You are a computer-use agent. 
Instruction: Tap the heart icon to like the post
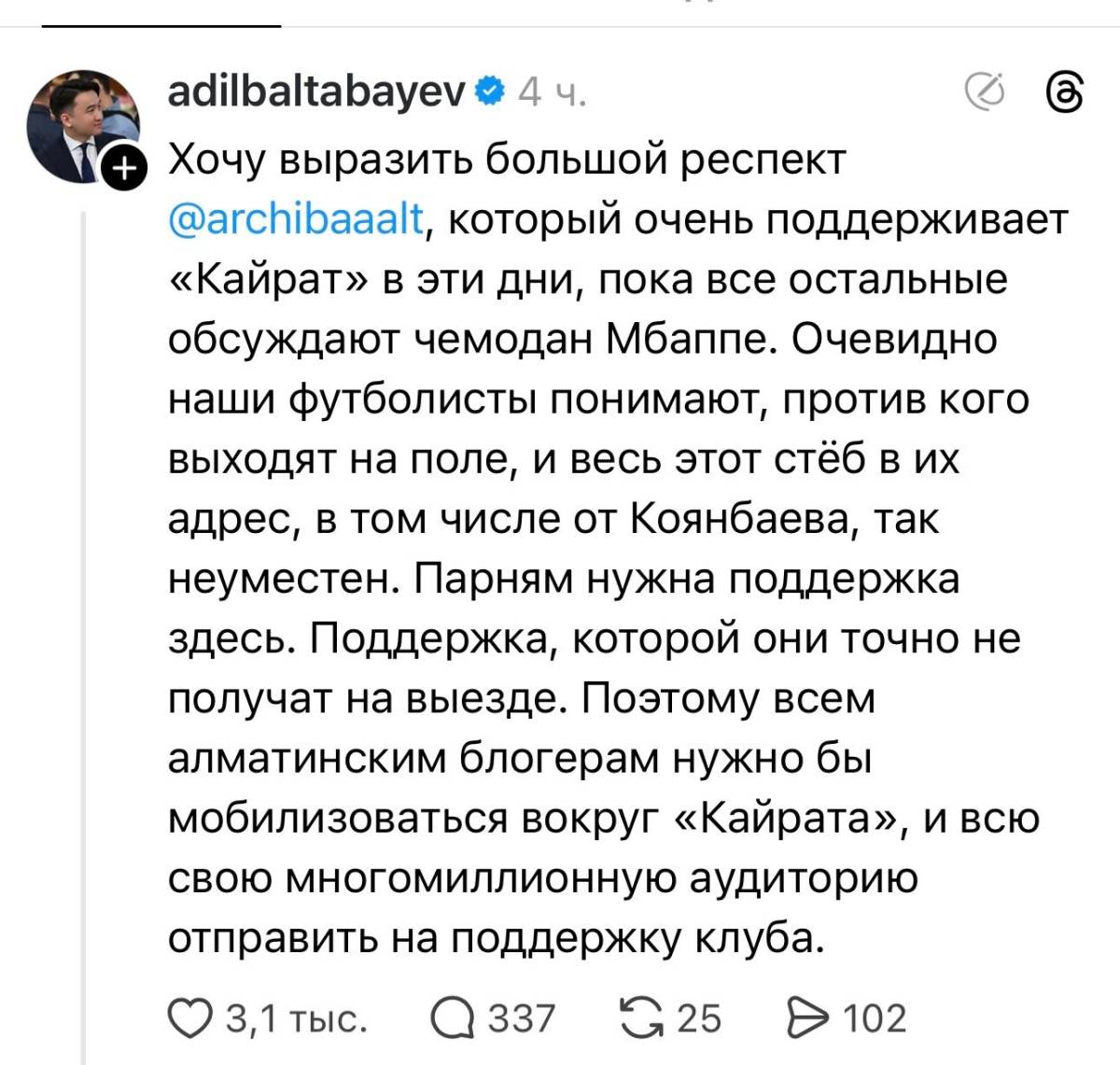click(x=189, y=1017)
